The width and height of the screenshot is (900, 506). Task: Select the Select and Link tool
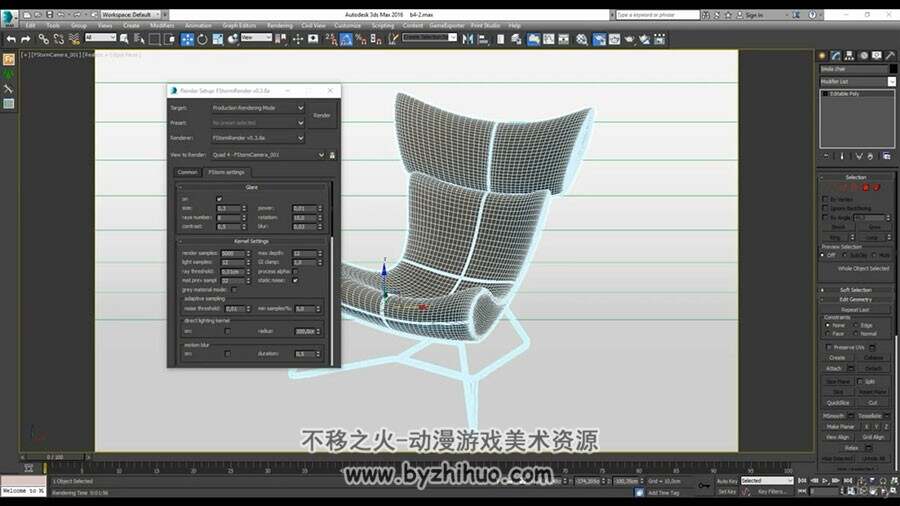tap(44, 39)
